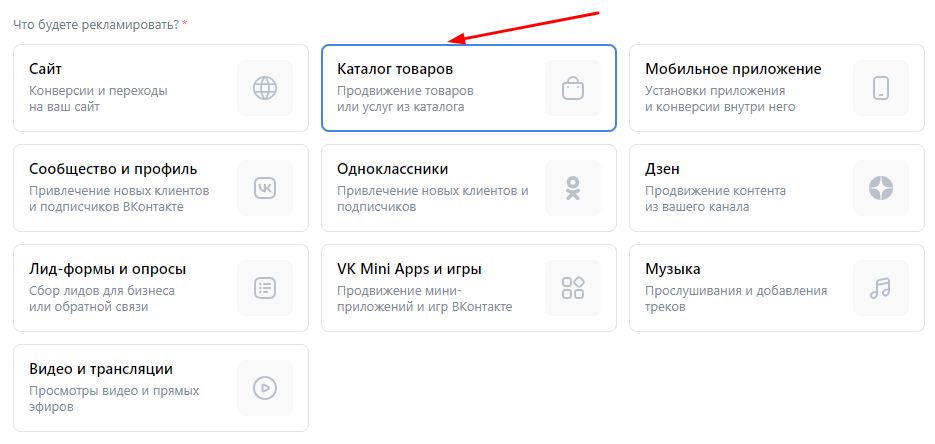Viewport: 935px width, 444px height.
Task: Click the globe icon in Сайт card
Action: (x=265, y=88)
